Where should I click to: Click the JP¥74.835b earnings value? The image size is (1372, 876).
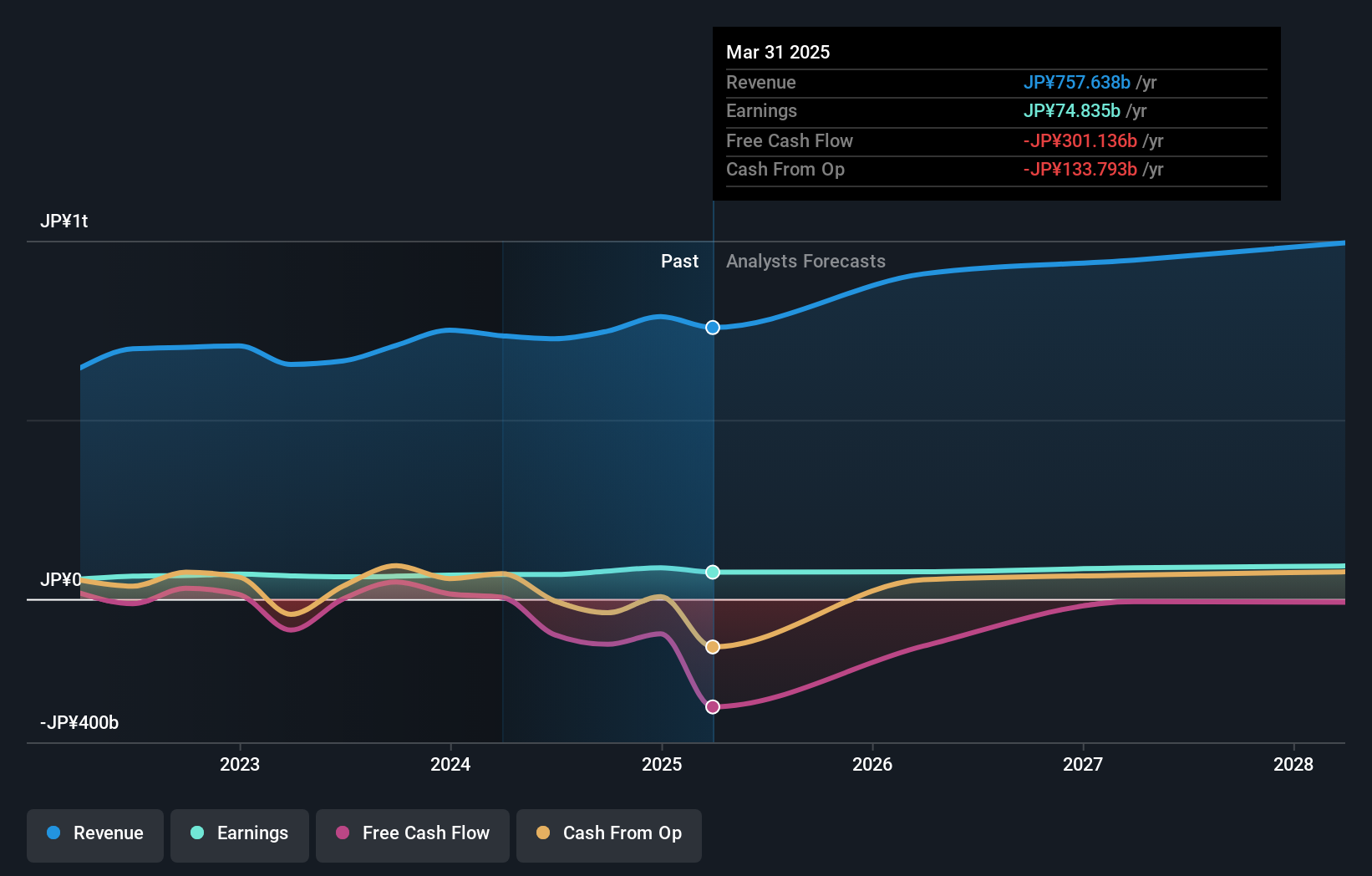[1072, 110]
